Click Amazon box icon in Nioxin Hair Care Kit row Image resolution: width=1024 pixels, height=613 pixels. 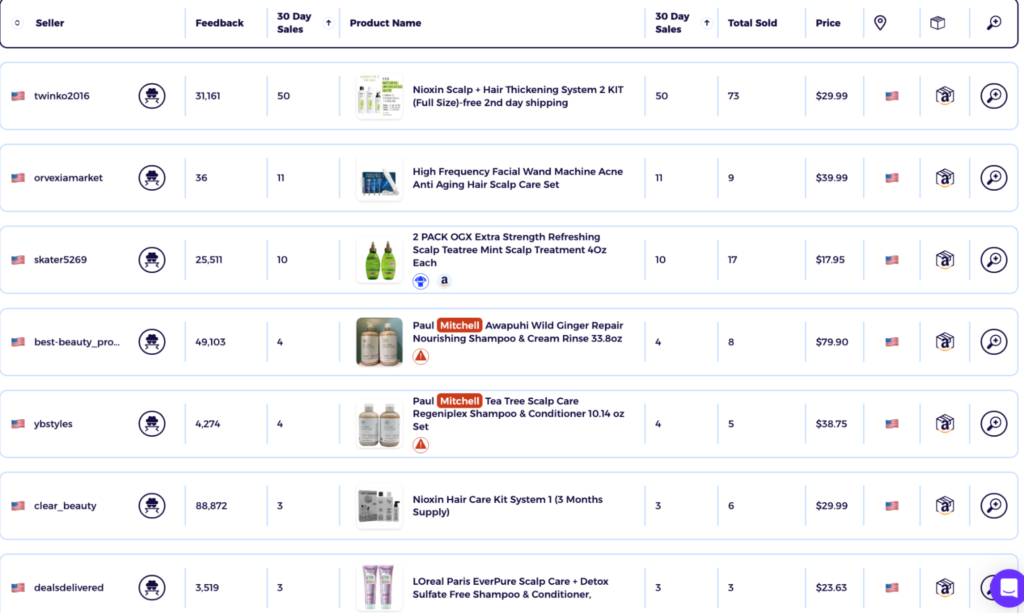pyautogui.click(x=944, y=505)
